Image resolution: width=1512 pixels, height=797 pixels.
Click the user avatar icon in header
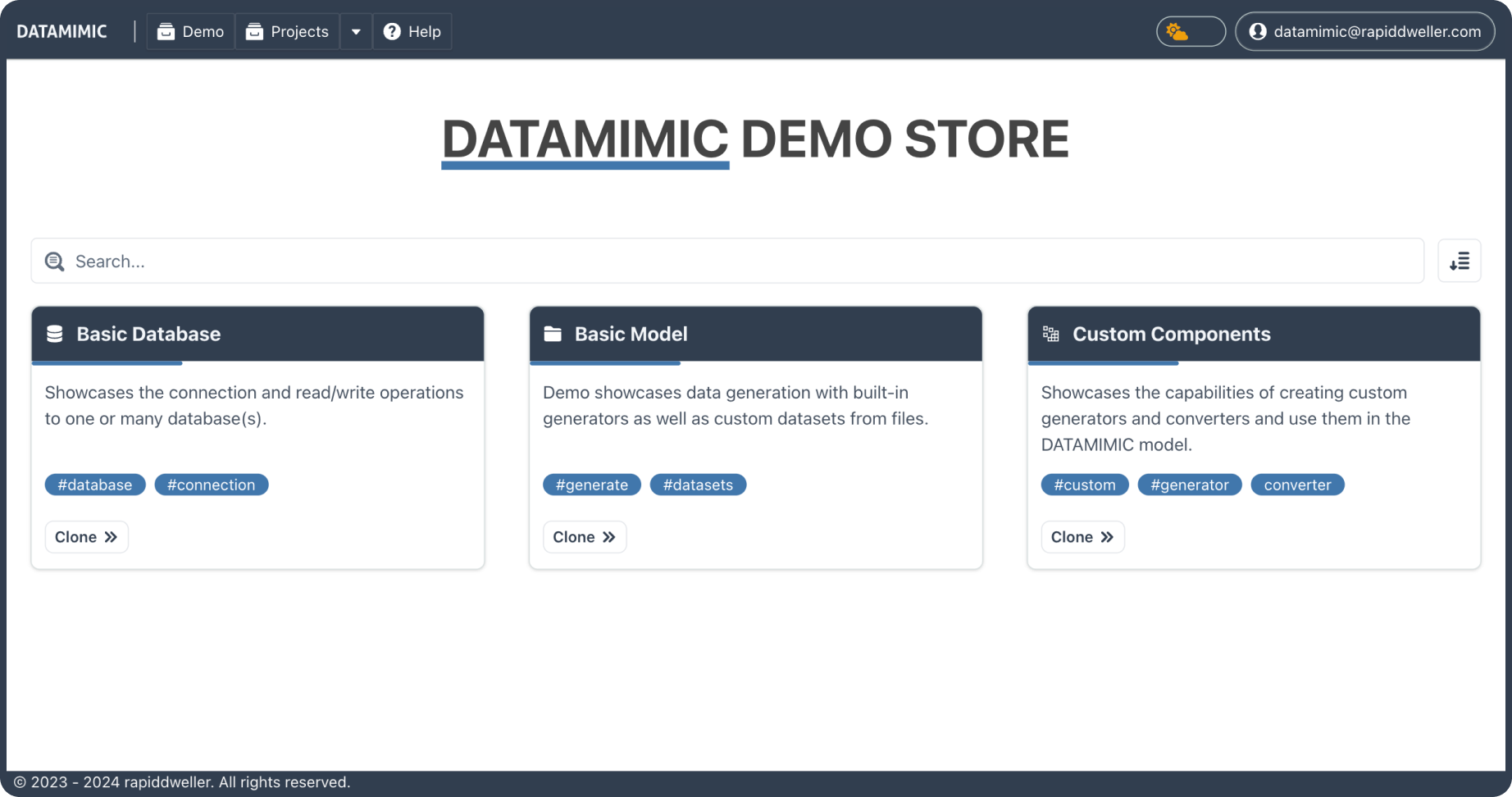pyautogui.click(x=1257, y=32)
